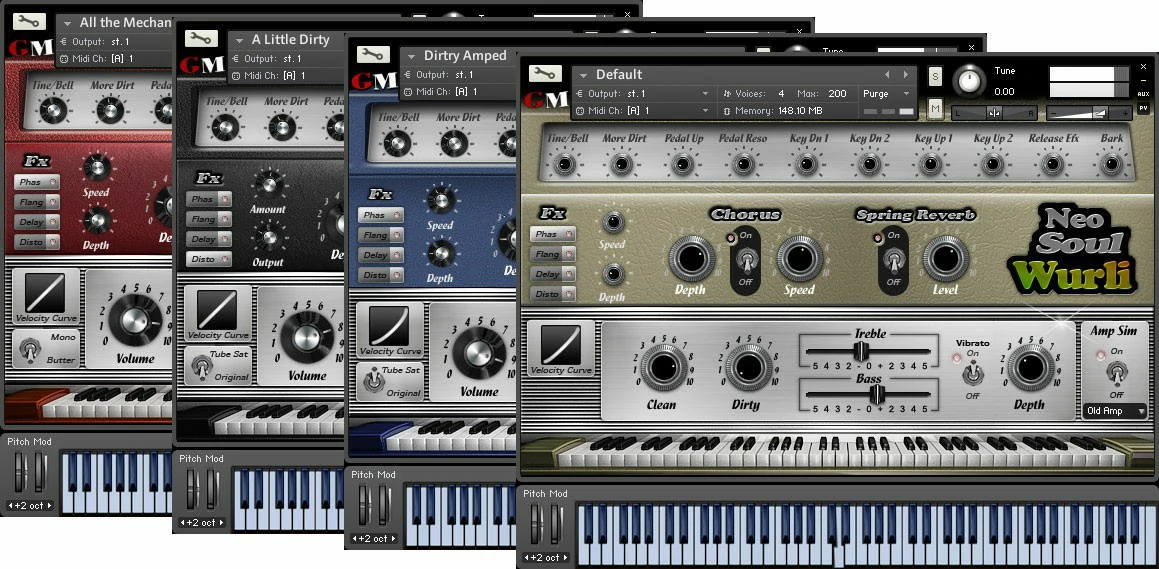Open Velocity Curve in A Little Dirty window
1159x569 pixels.
click(x=217, y=314)
